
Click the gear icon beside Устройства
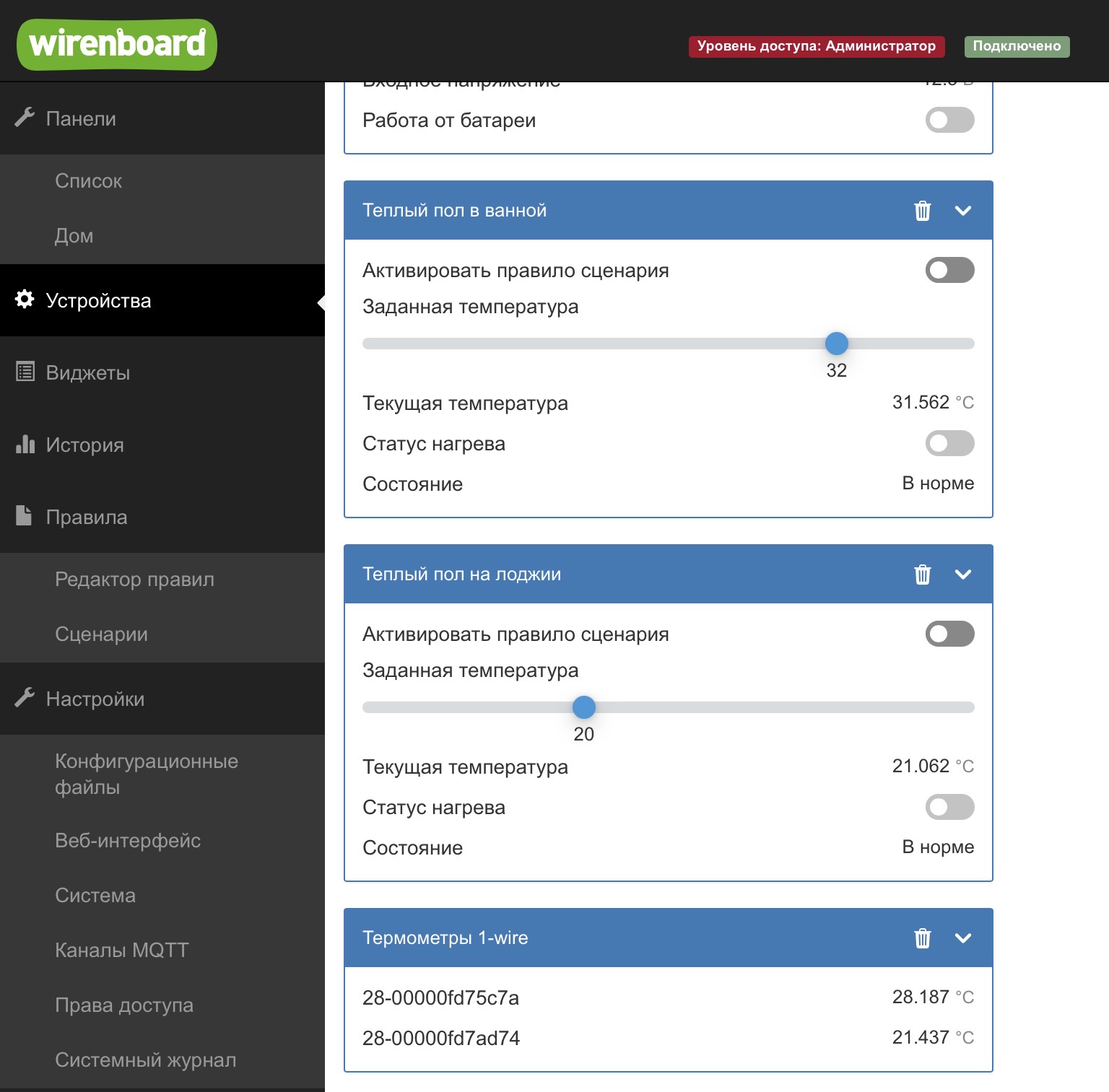[x=25, y=300]
